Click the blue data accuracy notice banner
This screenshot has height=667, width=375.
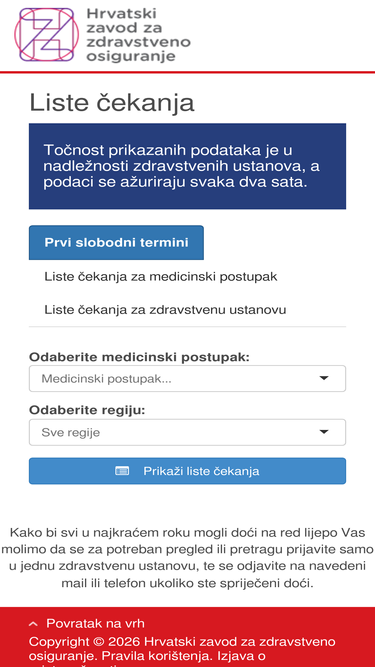click(187, 166)
